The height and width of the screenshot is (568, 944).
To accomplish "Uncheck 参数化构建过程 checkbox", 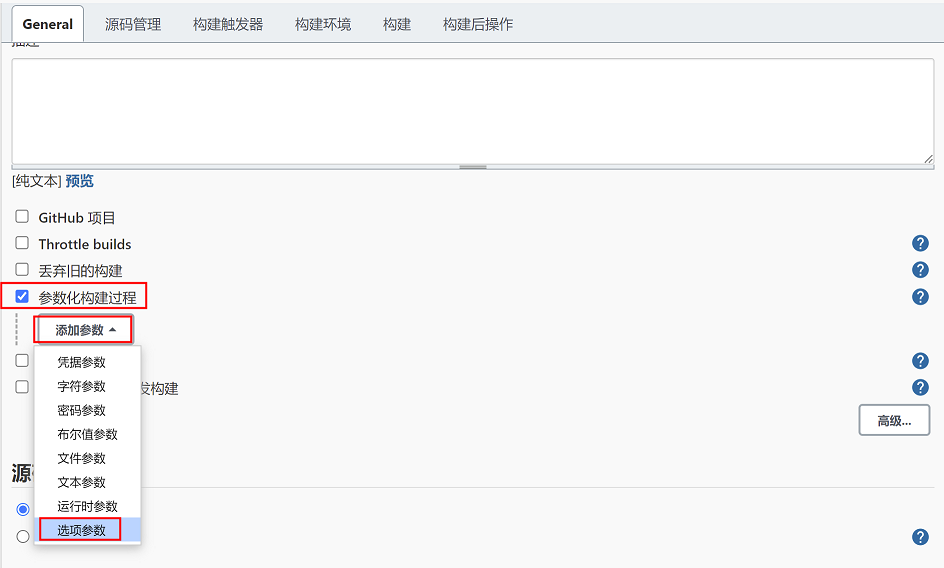I will point(22,296).
